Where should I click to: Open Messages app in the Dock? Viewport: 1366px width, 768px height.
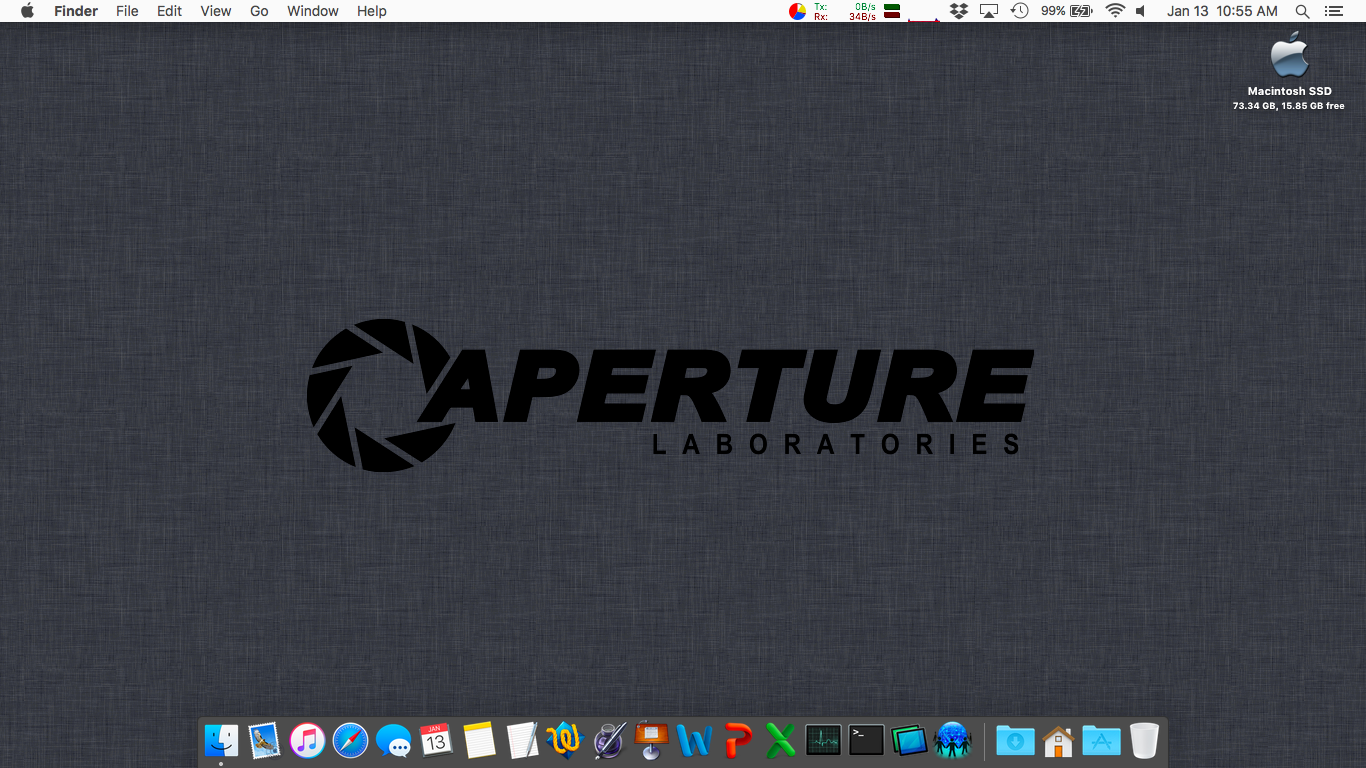click(x=393, y=741)
